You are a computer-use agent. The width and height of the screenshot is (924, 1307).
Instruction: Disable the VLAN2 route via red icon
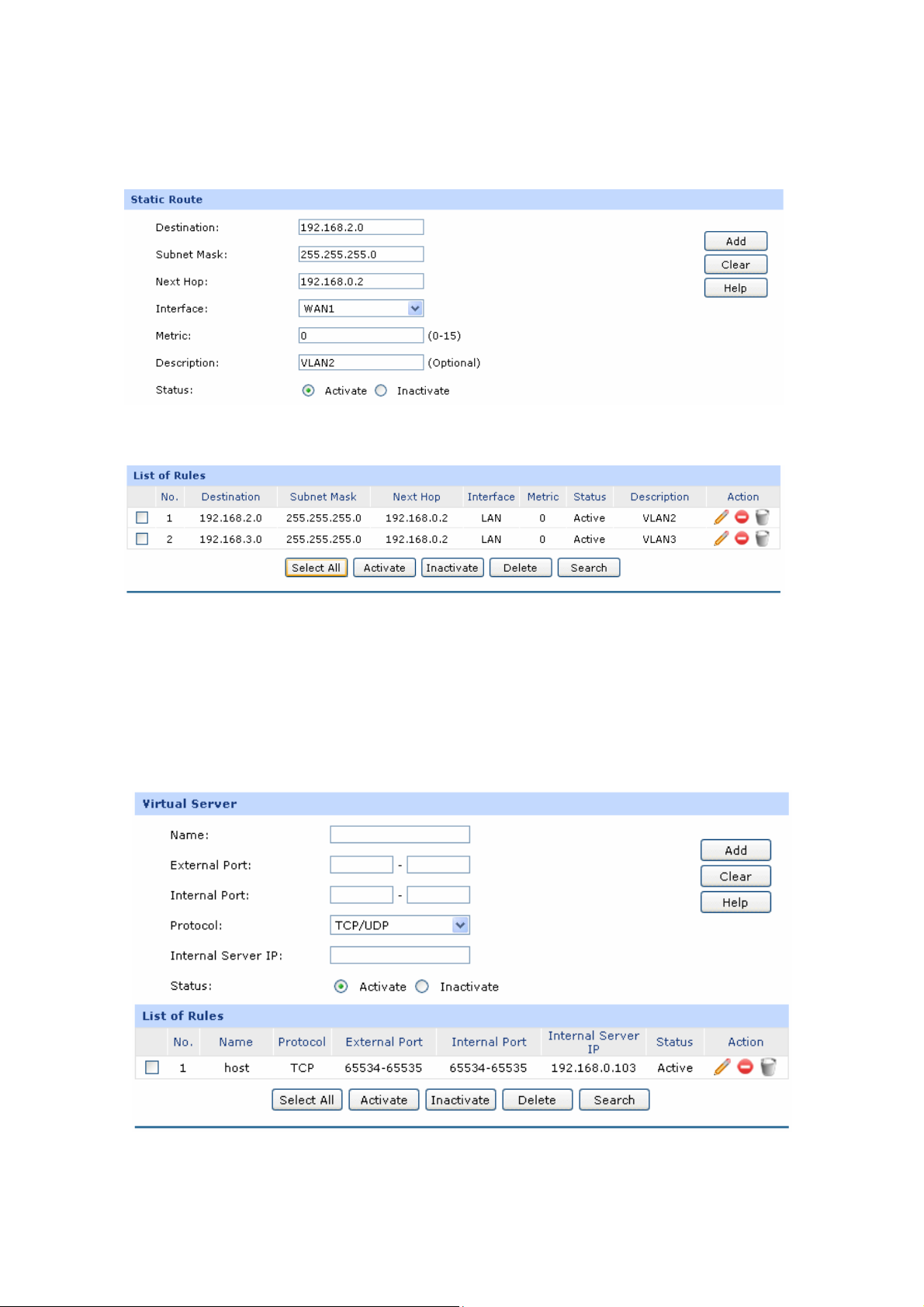(x=742, y=517)
